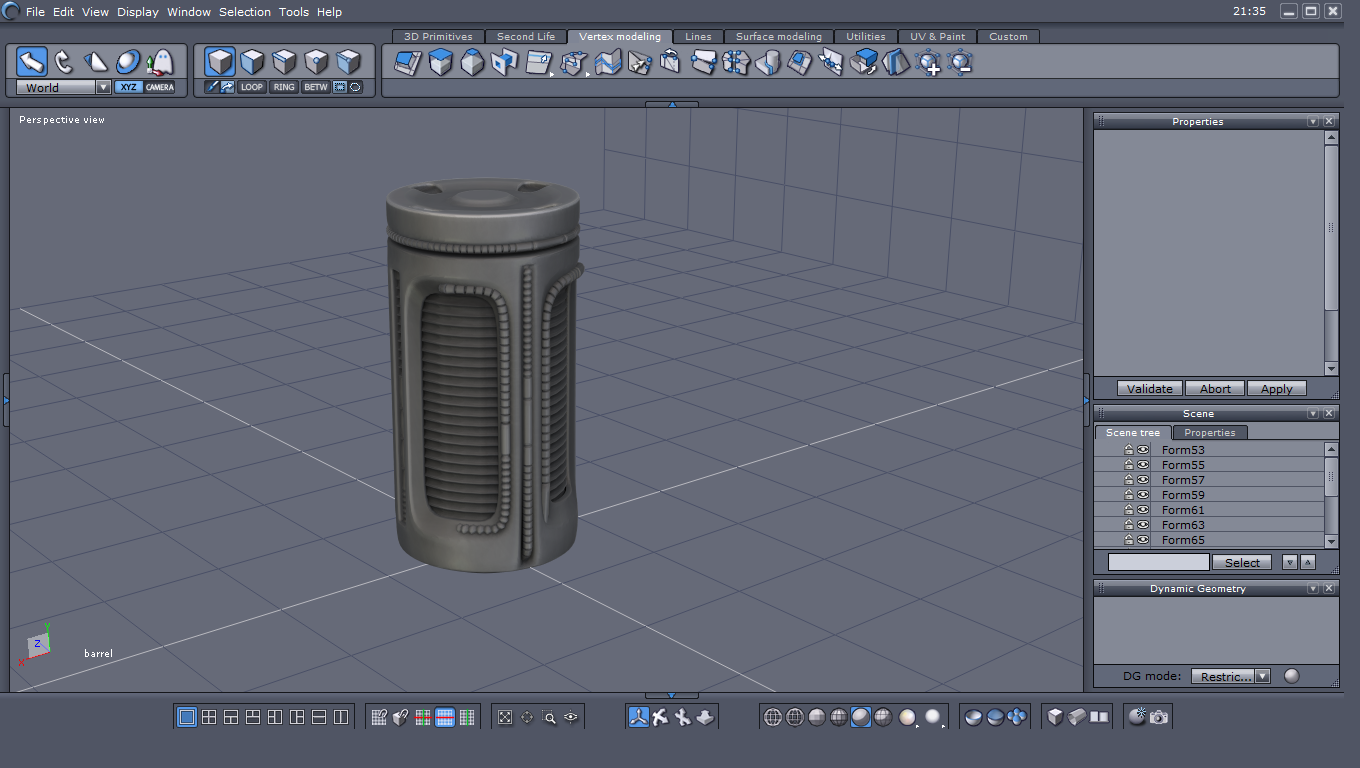Click the smooth subdivision plus icon
Viewport: 1360px width, 768px height.
click(x=928, y=63)
